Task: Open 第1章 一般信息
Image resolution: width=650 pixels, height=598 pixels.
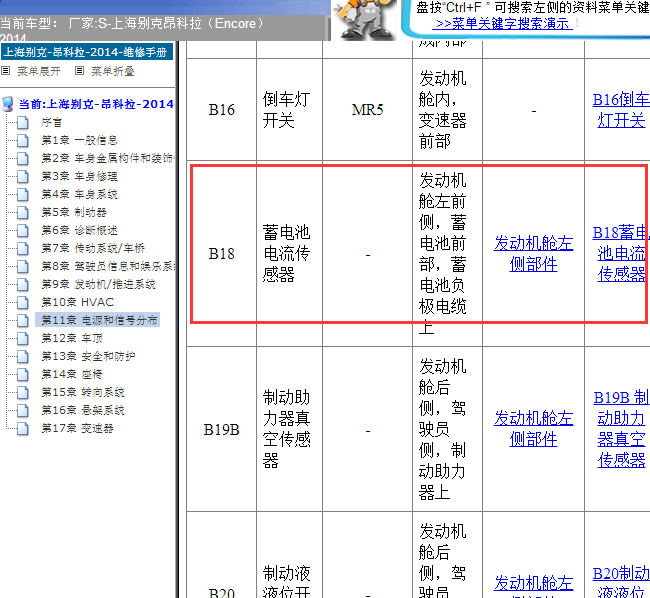Action: click(79, 140)
